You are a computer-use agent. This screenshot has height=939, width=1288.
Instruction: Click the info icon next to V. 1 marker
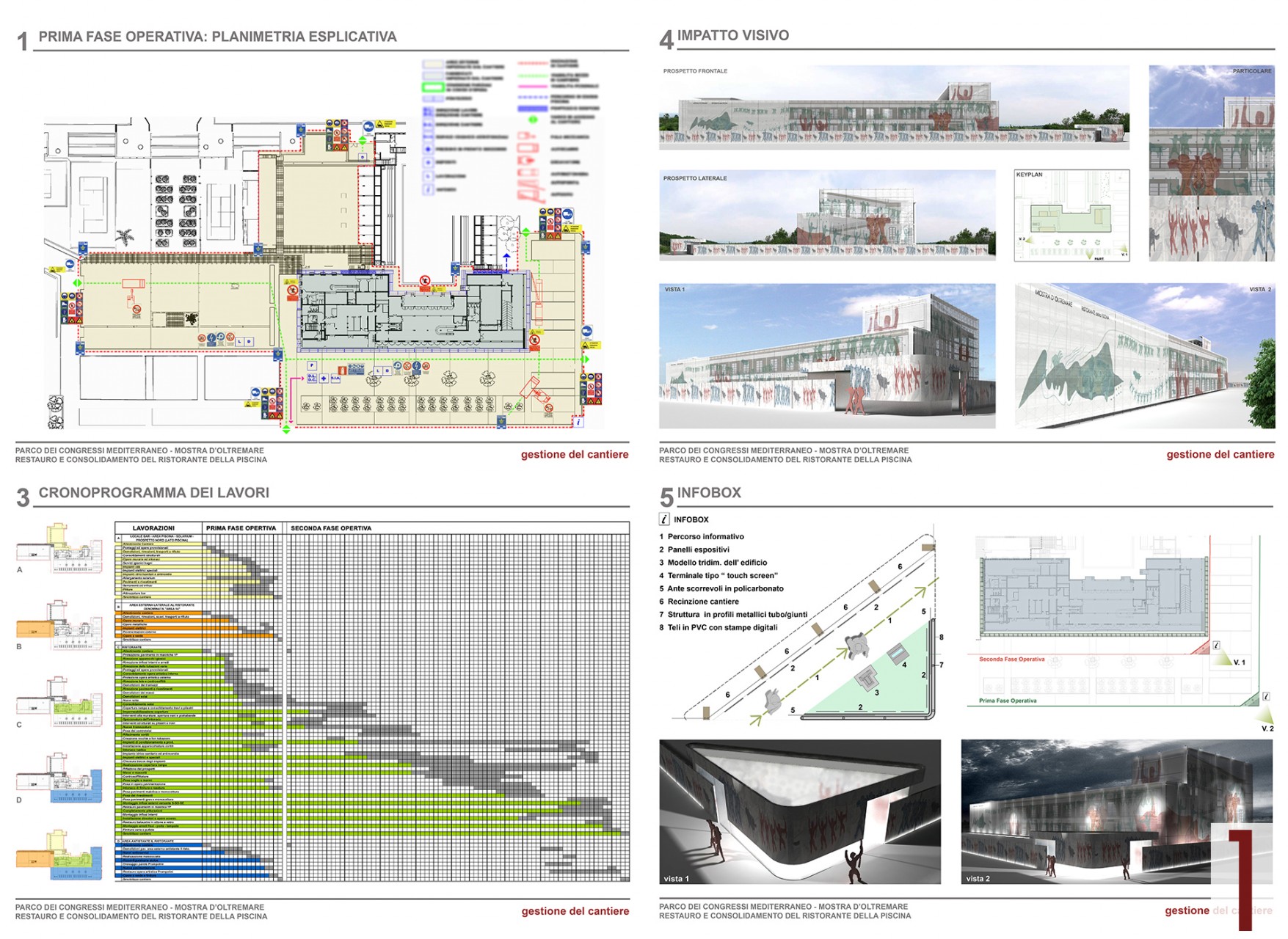coord(1216,646)
